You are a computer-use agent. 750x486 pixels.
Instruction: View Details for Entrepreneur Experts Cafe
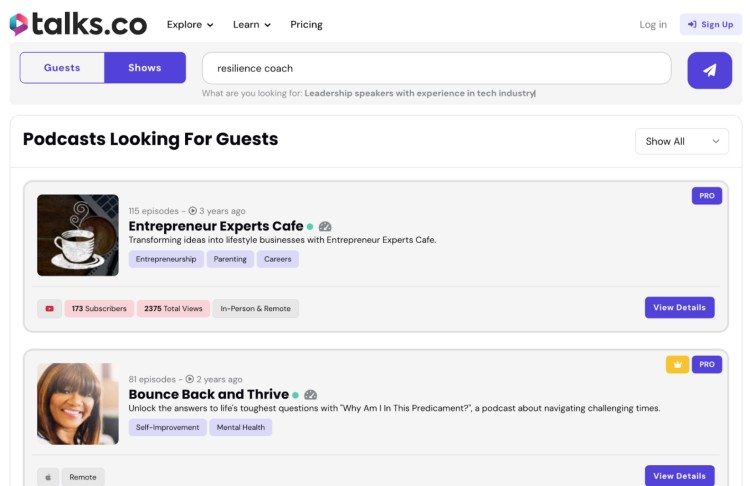click(x=679, y=308)
